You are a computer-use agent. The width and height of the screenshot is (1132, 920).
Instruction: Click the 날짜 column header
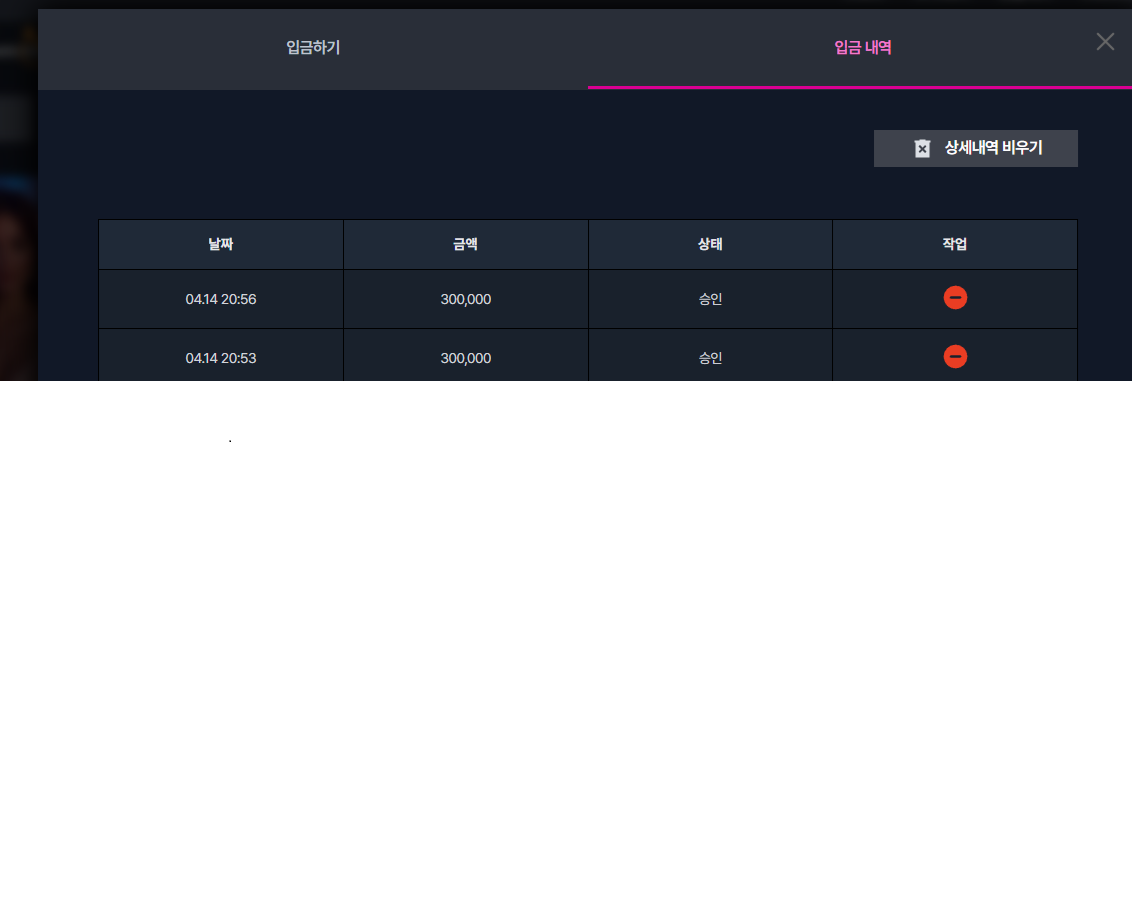[221, 244]
